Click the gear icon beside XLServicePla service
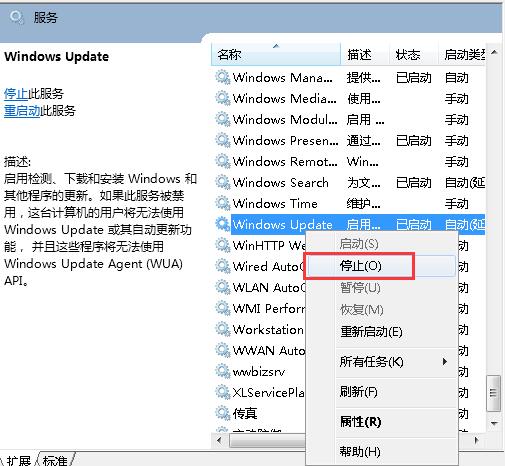Image resolution: width=505 pixels, height=466 pixels. click(x=222, y=392)
